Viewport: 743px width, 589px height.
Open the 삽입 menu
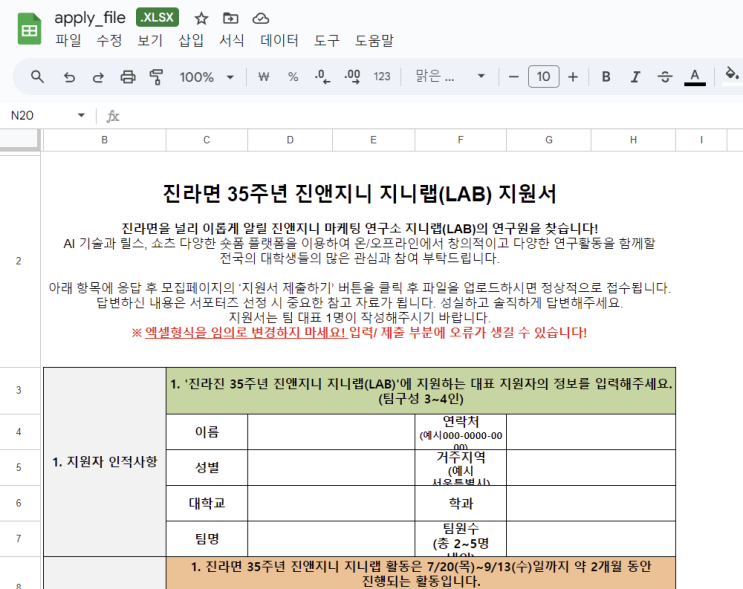[x=190, y=40]
